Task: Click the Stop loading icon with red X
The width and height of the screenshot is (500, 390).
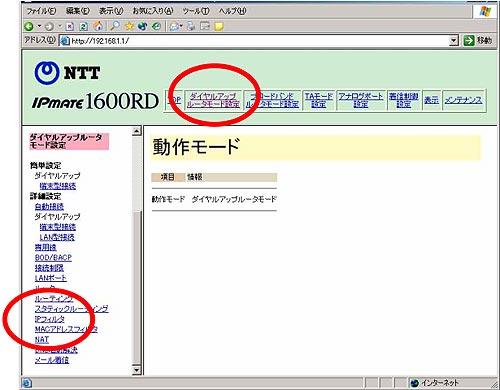Action: click(70, 26)
